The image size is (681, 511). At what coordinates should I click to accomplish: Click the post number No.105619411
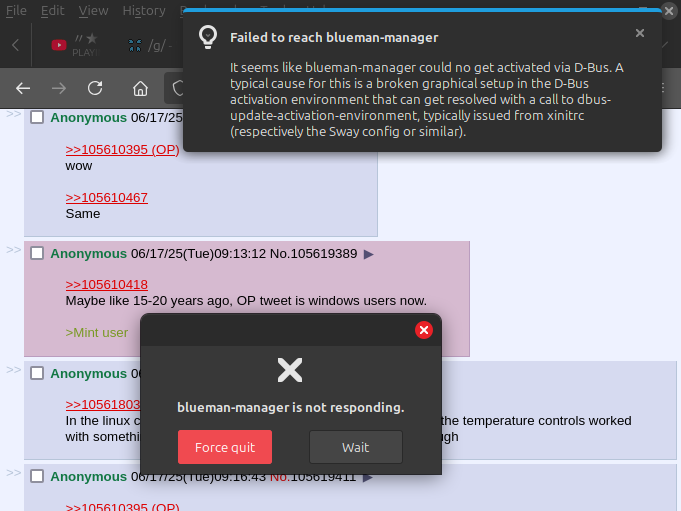(x=313, y=477)
